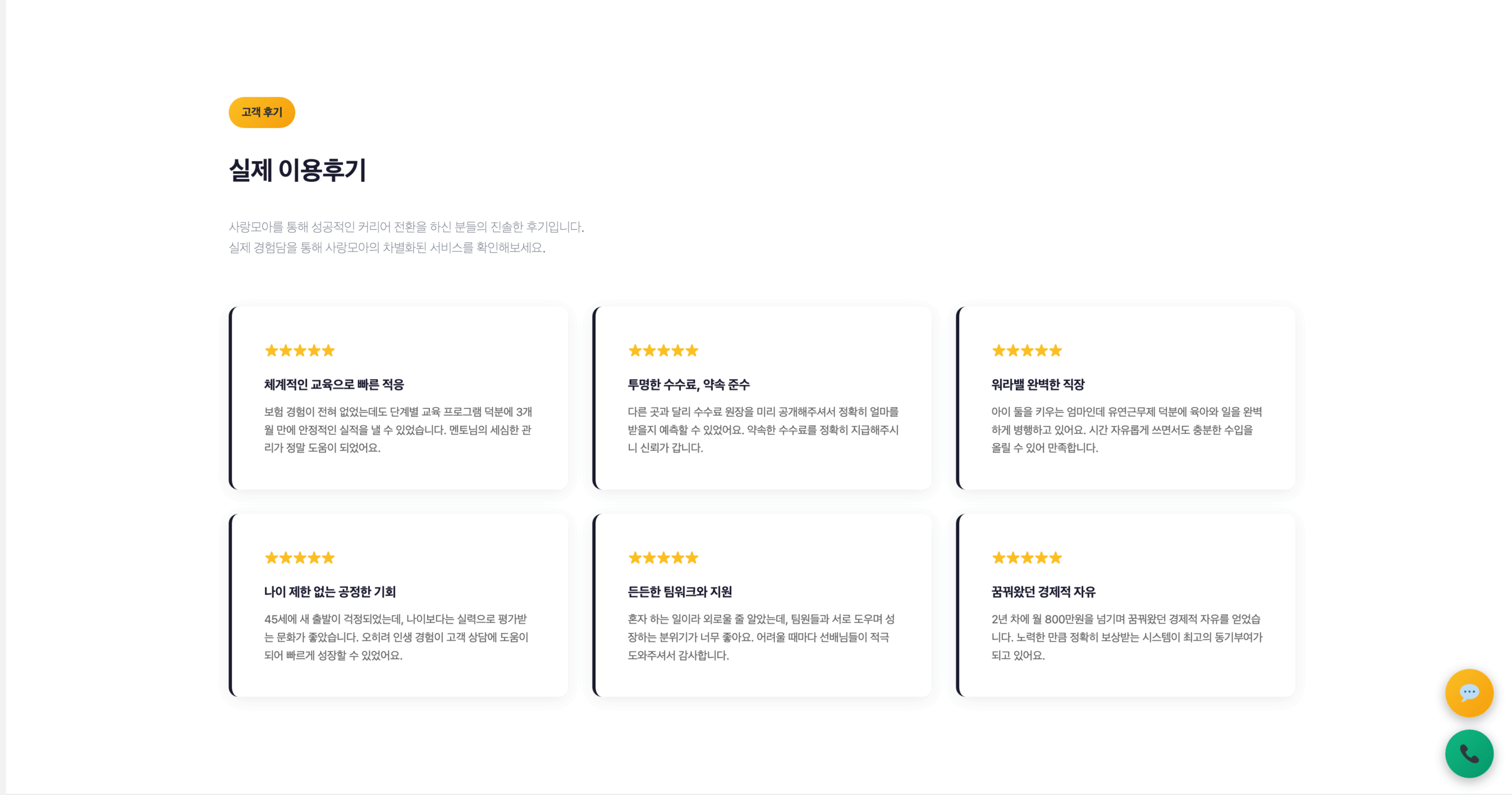Click the 든든한 팀워크와 지원 heading
1512x795 pixels.
point(680,592)
